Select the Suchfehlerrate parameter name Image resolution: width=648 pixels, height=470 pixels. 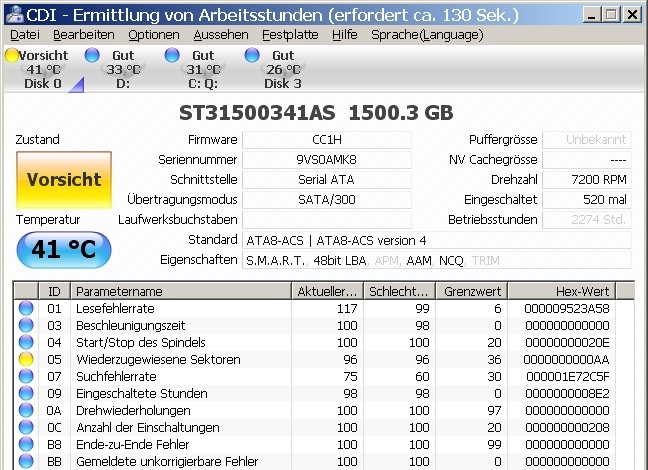pos(116,376)
